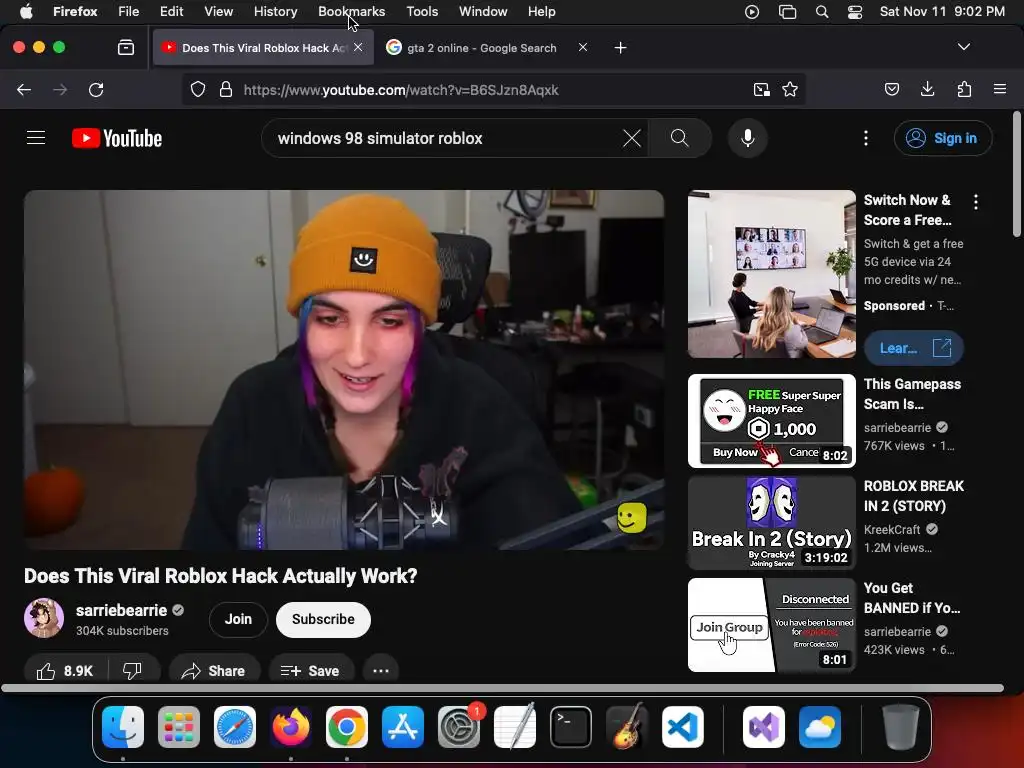
Task: Subscribe to sarriebearrie
Action: (x=323, y=619)
